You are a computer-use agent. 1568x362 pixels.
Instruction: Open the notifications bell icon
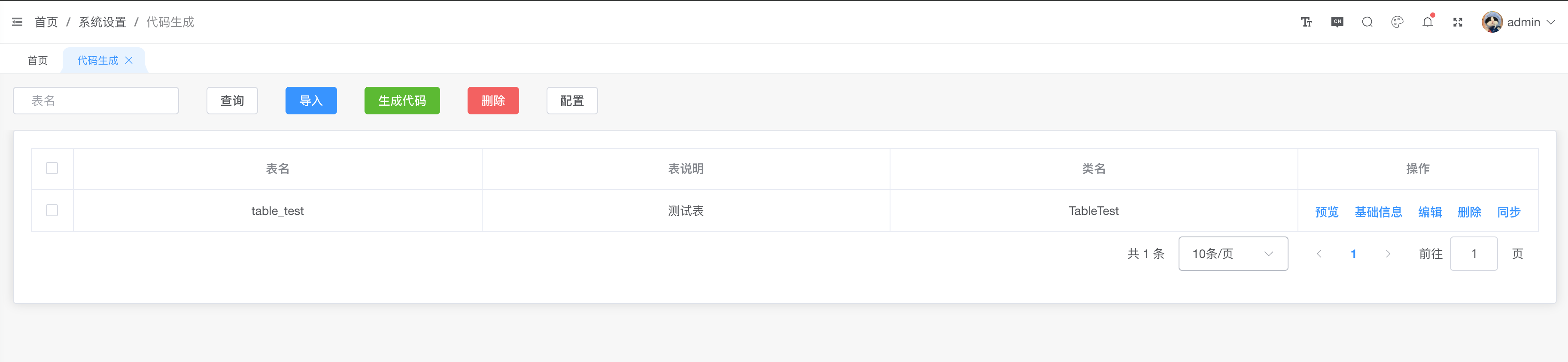coord(1428,22)
